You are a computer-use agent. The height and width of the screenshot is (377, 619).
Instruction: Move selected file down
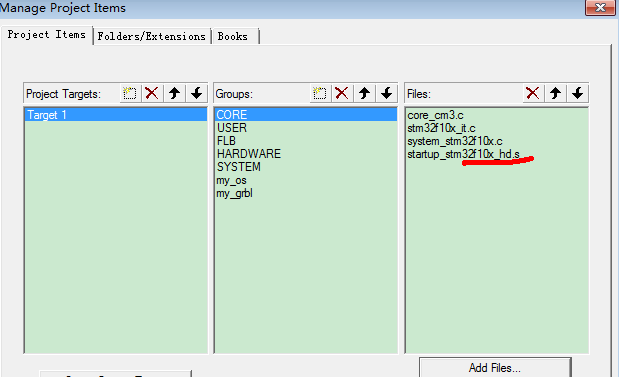pos(577,94)
